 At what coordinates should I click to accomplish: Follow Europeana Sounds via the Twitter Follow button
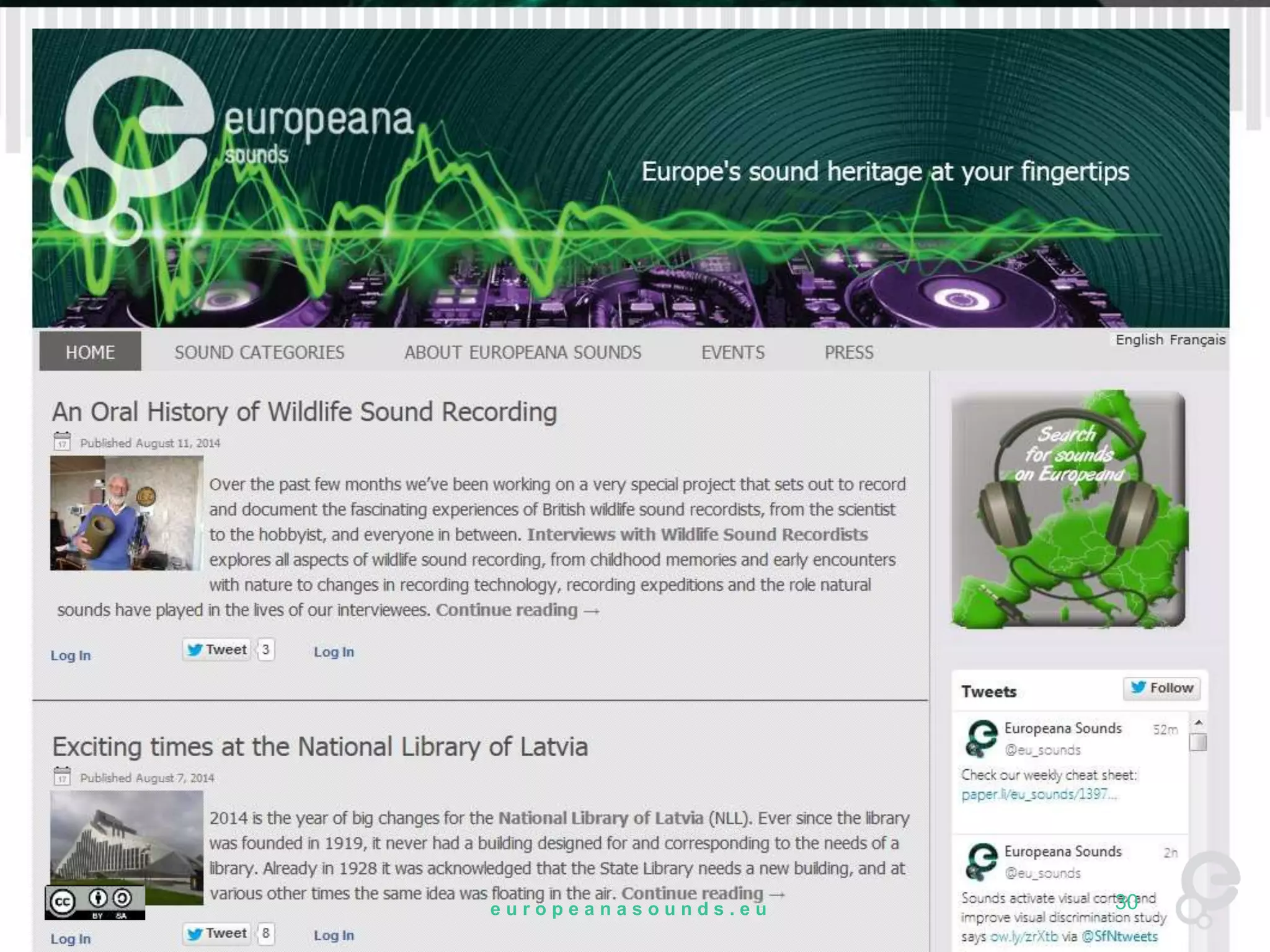pos(1161,688)
